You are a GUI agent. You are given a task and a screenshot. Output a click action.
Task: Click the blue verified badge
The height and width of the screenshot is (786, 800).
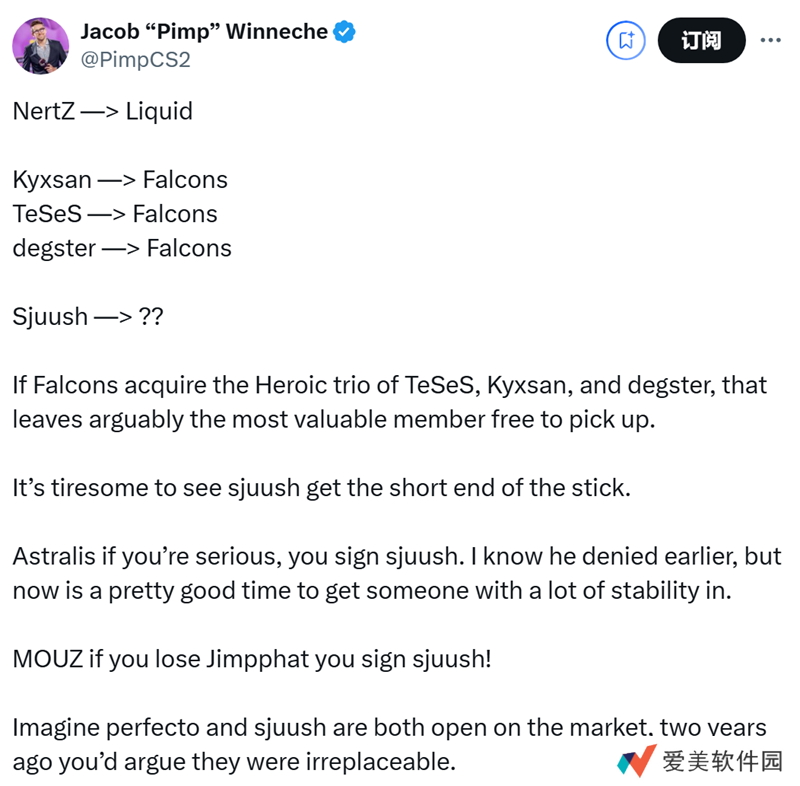click(x=345, y=32)
